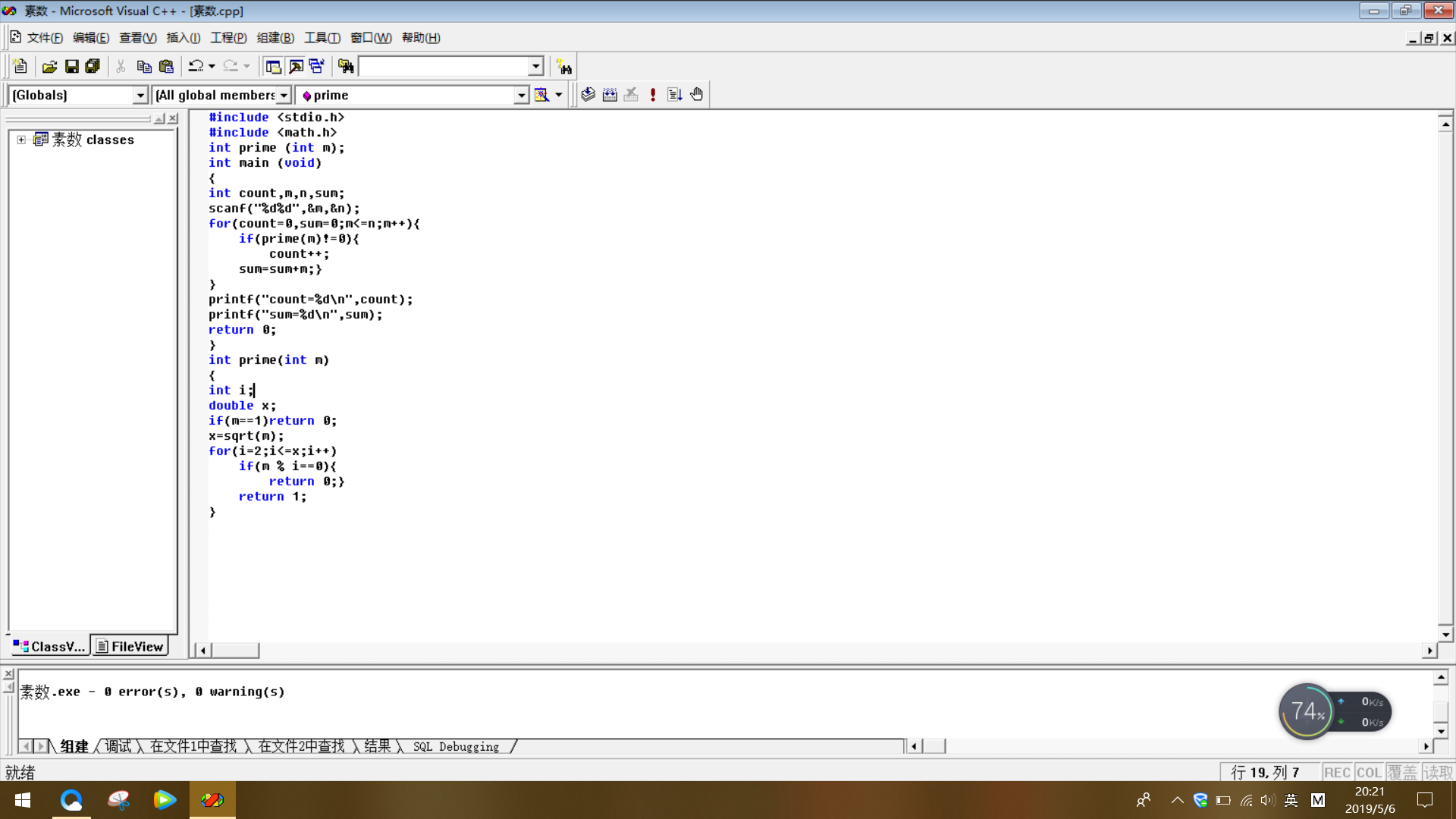Open the 组建(B) build menu
1456x819 pixels.
275,38
